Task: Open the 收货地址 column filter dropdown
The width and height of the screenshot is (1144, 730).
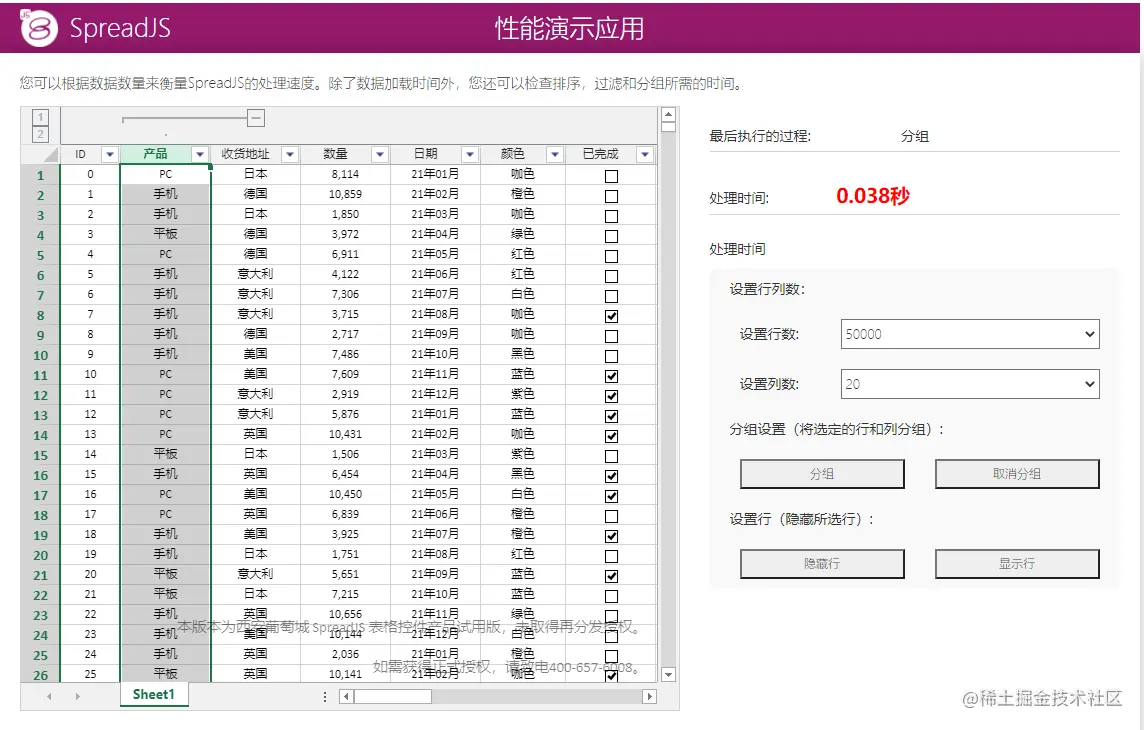Action: (290, 154)
